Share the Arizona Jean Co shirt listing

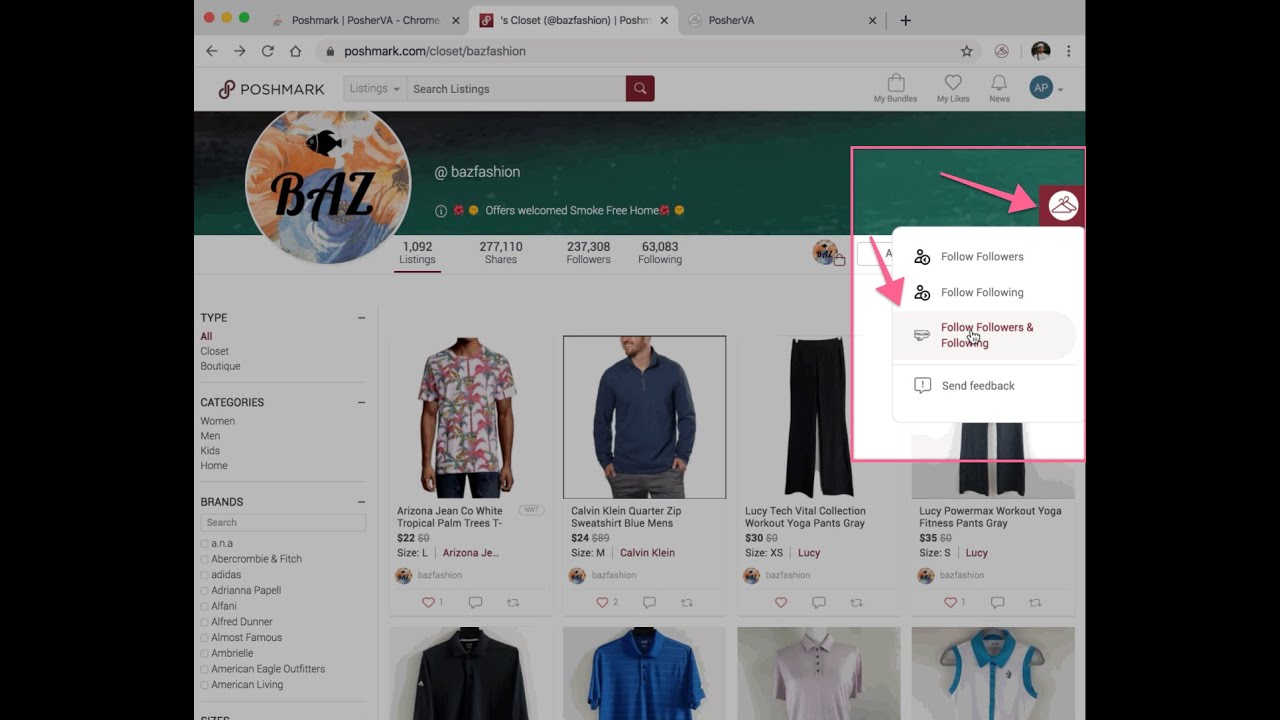pyautogui.click(x=513, y=603)
